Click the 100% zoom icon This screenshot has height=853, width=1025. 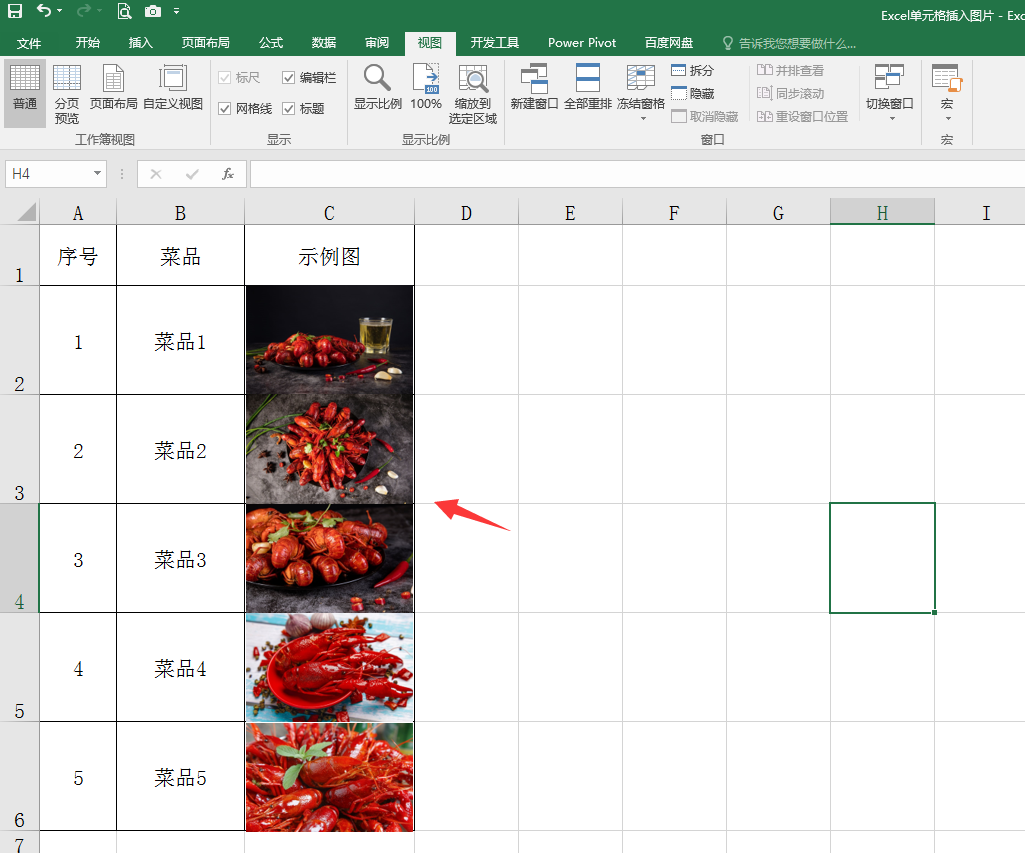(426, 87)
